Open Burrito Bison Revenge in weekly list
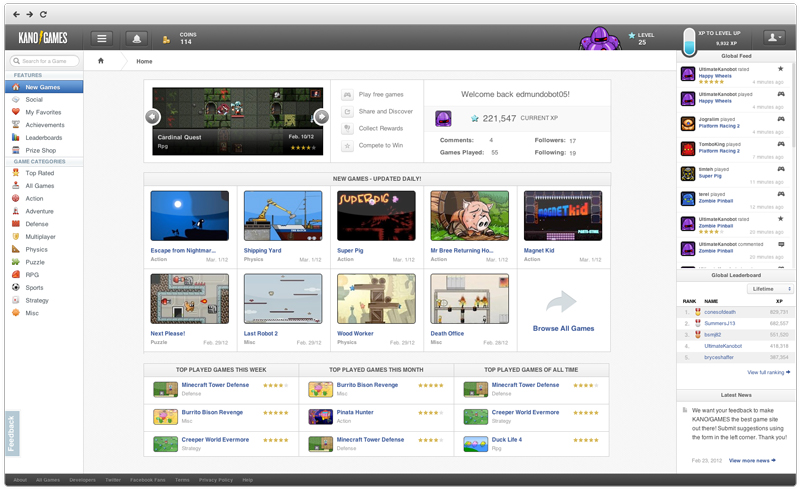The height and width of the screenshot is (489, 800). 212,412
